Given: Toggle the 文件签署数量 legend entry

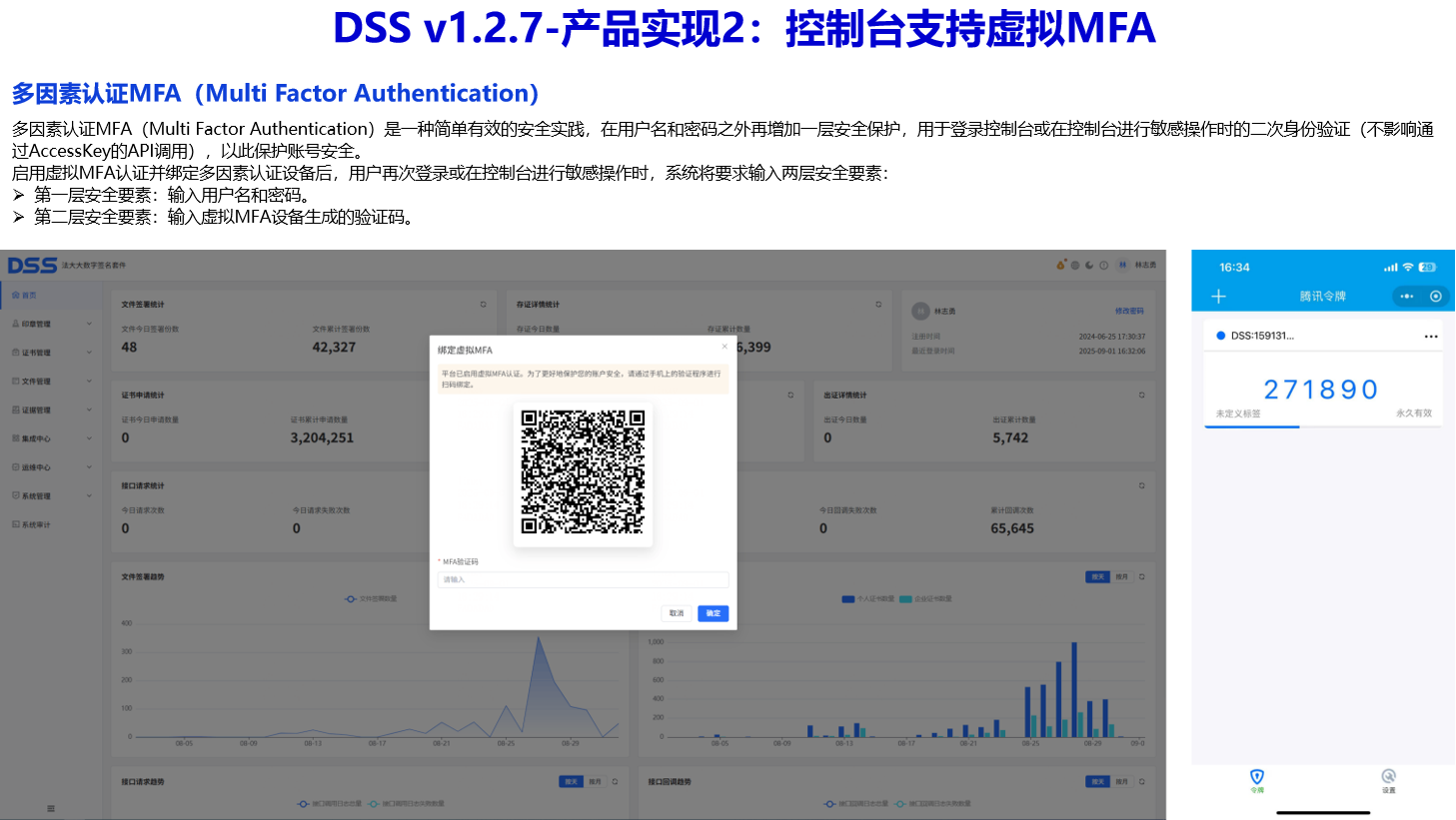Looking at the screenshot, I should pos(371,599).
